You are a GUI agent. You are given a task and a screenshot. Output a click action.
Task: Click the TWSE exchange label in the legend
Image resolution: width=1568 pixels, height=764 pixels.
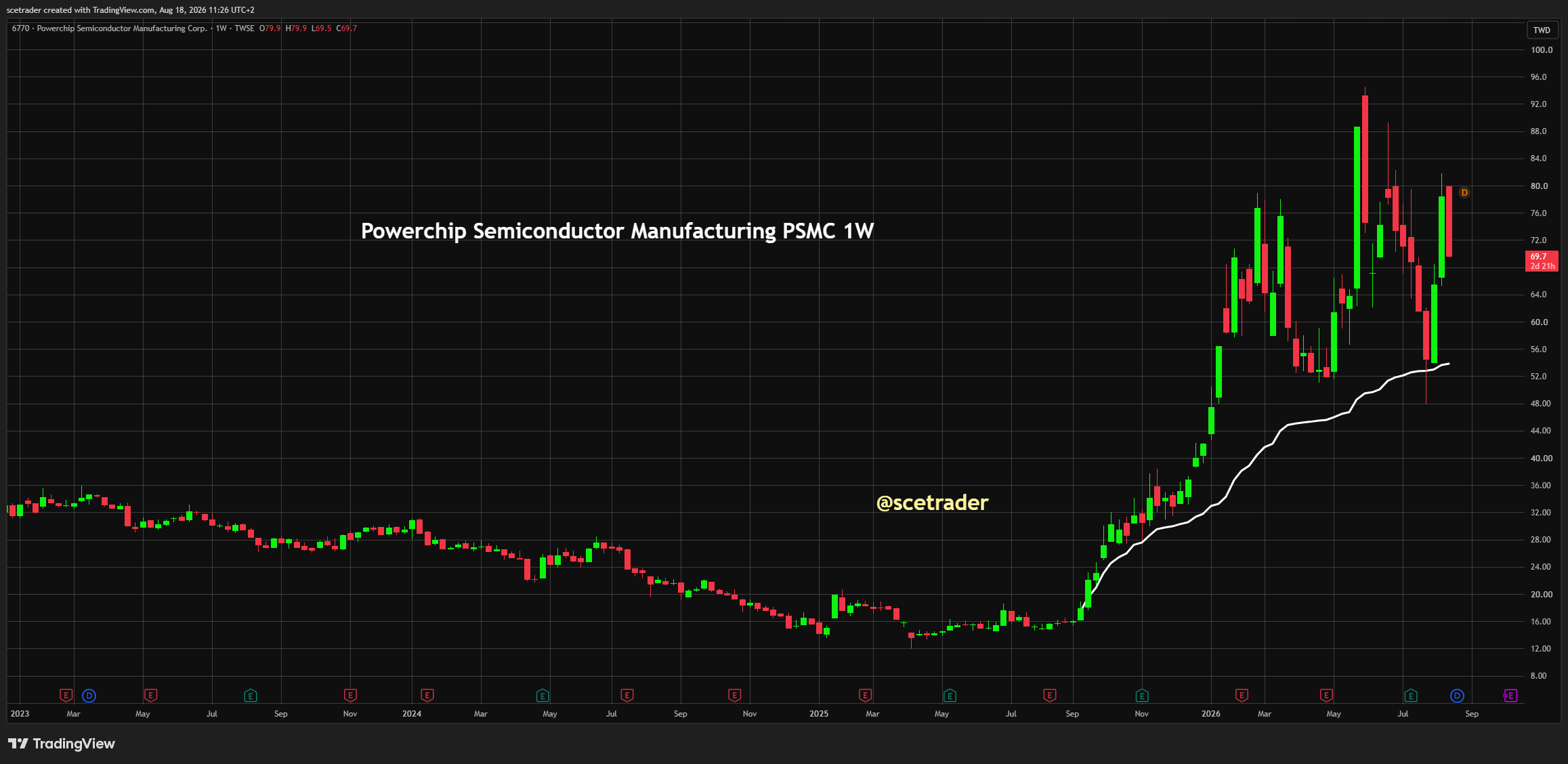245,28
